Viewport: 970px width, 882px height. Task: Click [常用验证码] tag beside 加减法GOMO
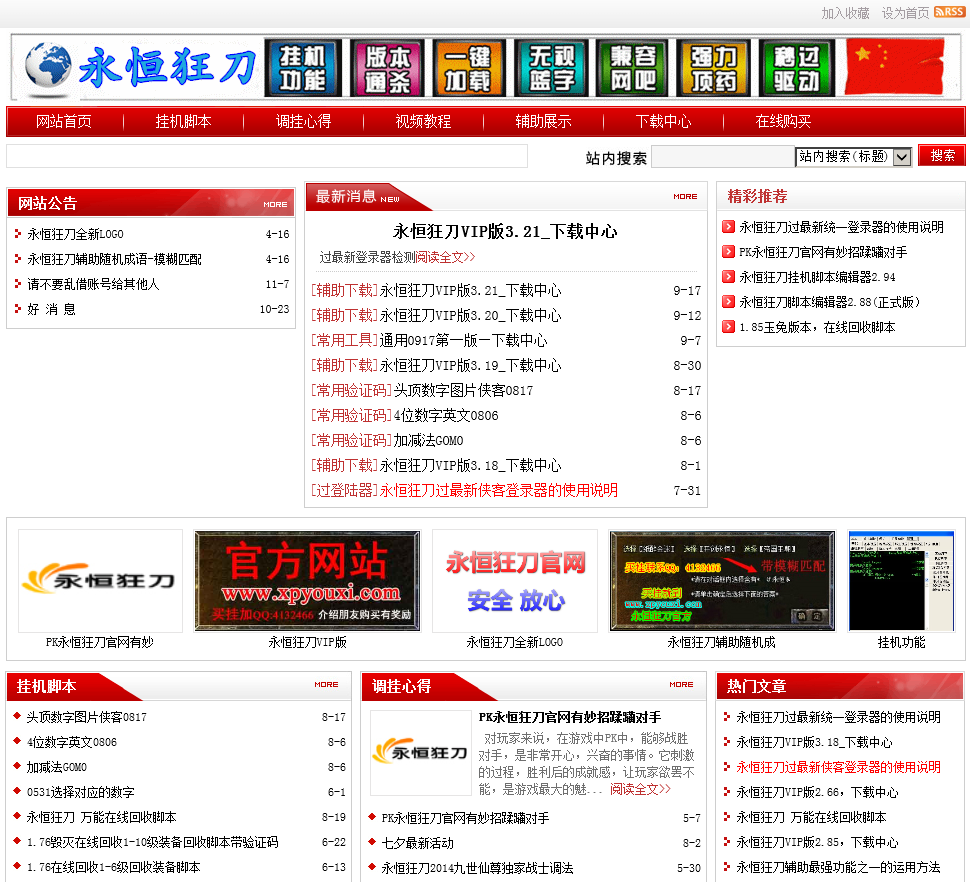point(351,440)
